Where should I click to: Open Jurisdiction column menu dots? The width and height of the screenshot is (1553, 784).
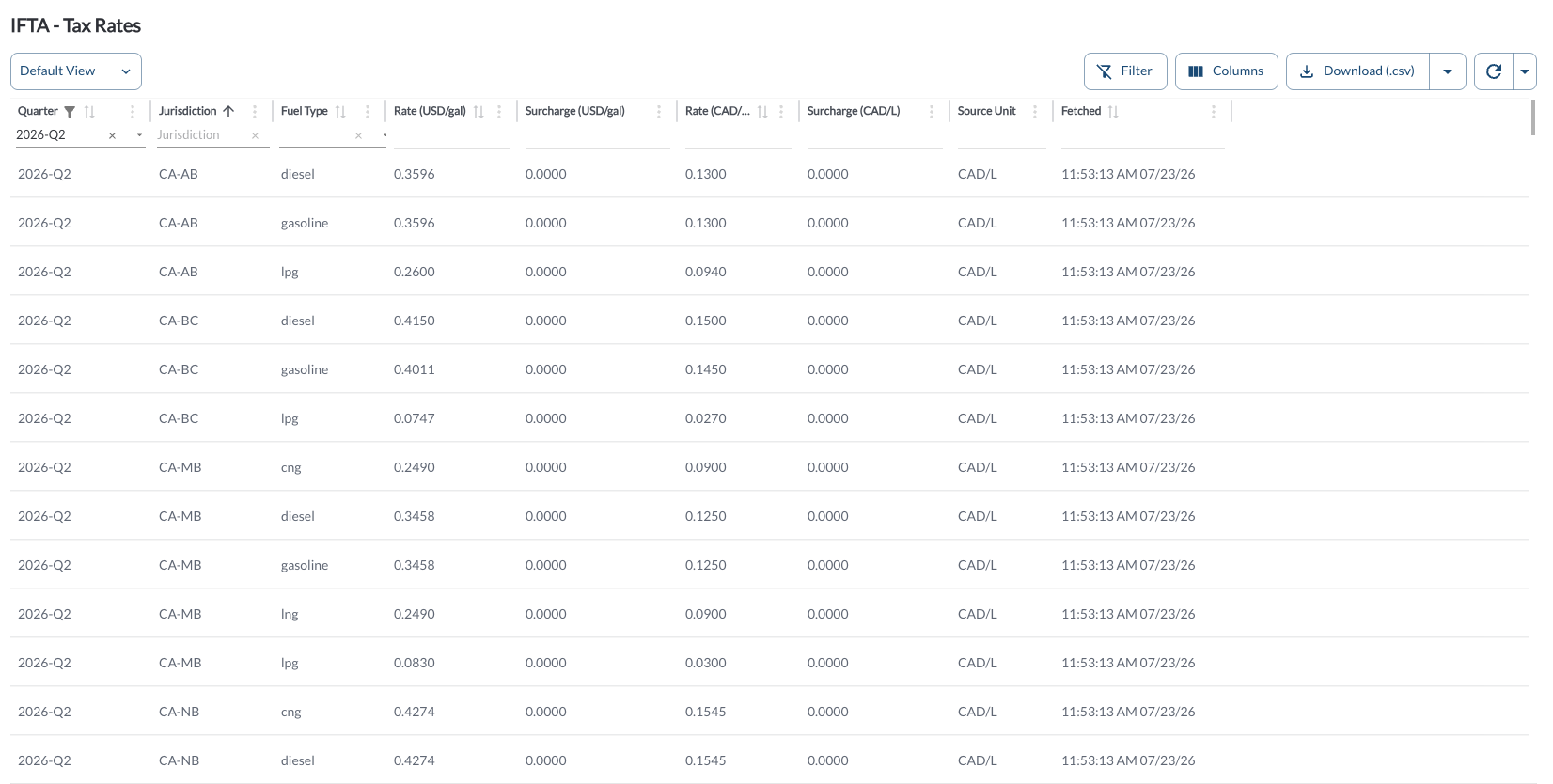(x=255, y=111)
